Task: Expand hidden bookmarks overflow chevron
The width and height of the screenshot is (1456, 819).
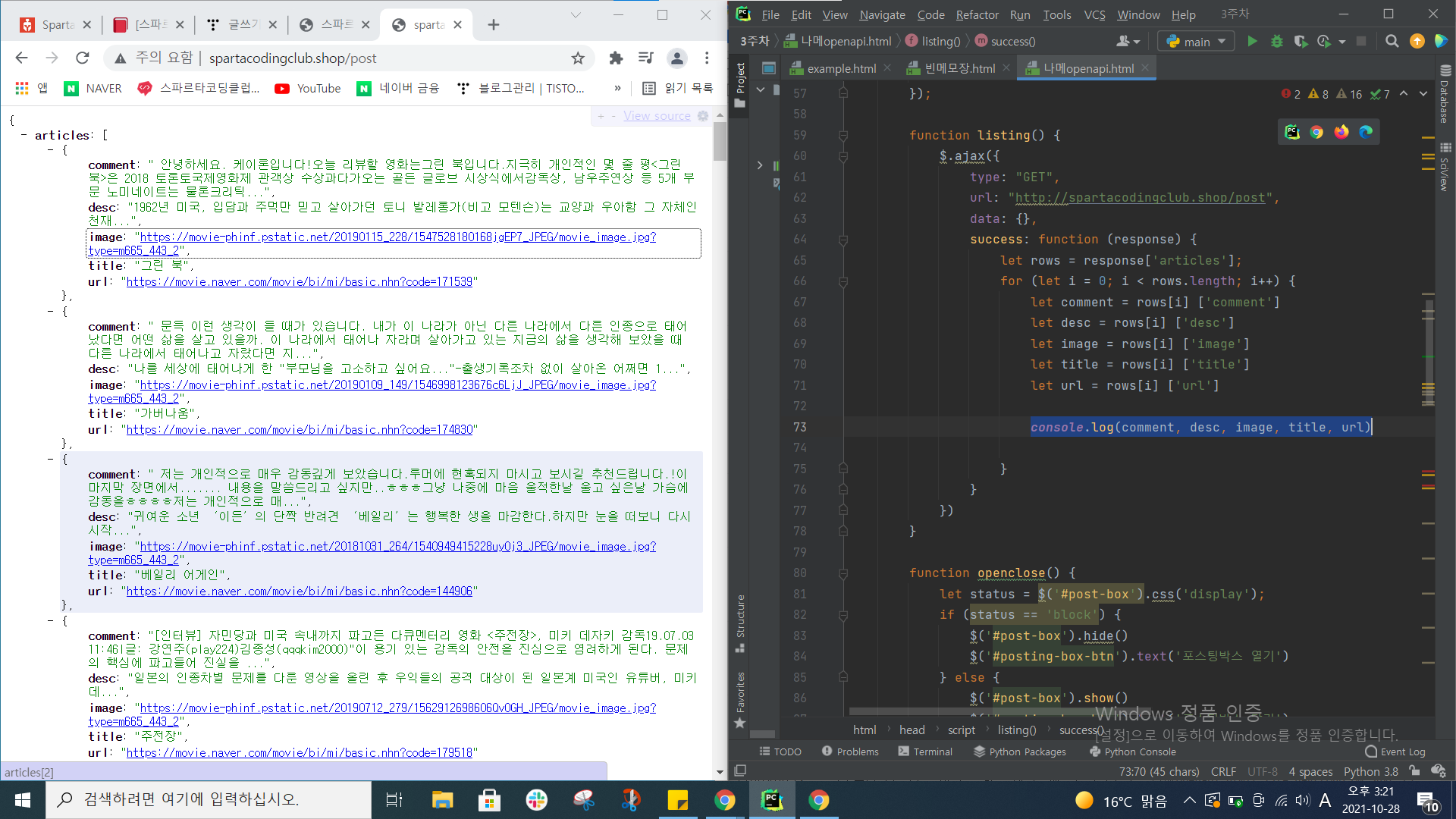Action: pos(617,88)
